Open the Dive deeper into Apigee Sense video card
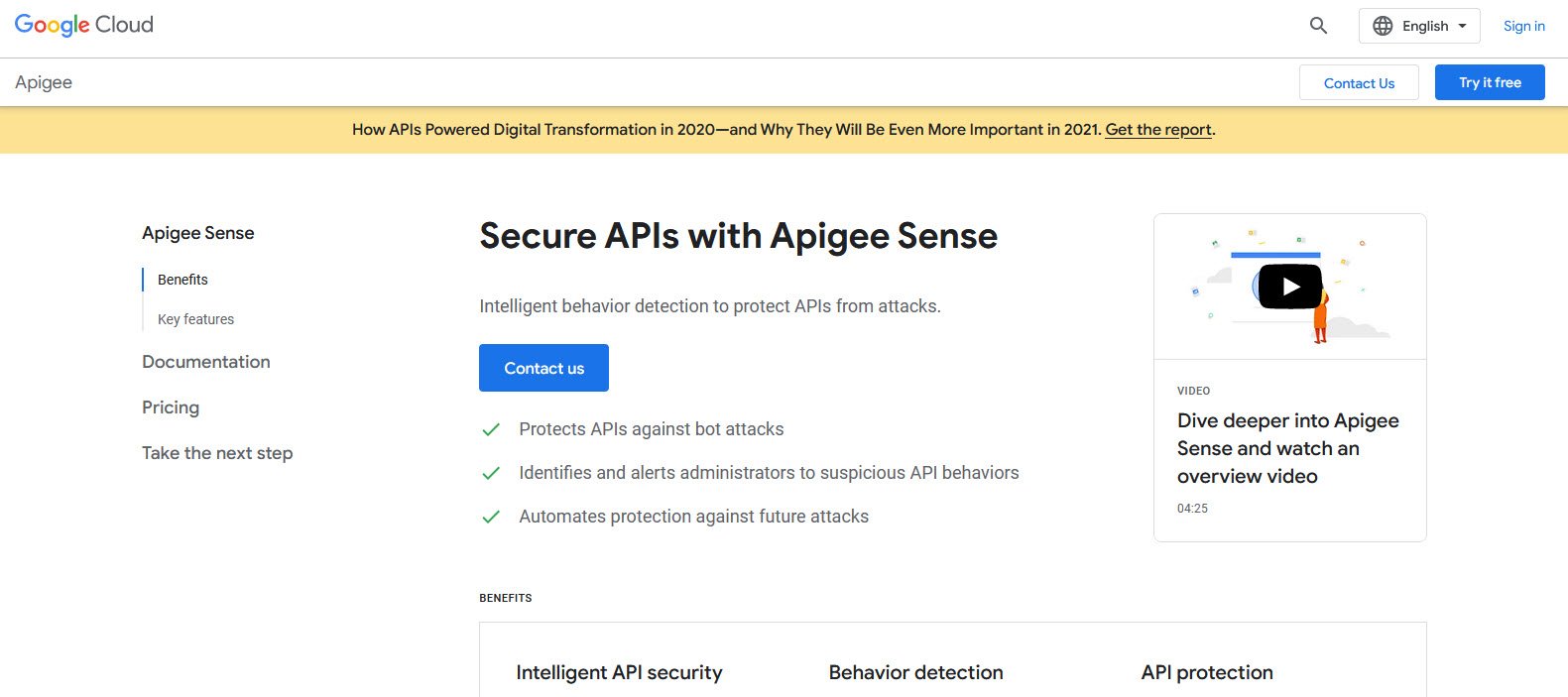 pos(1290,378)
